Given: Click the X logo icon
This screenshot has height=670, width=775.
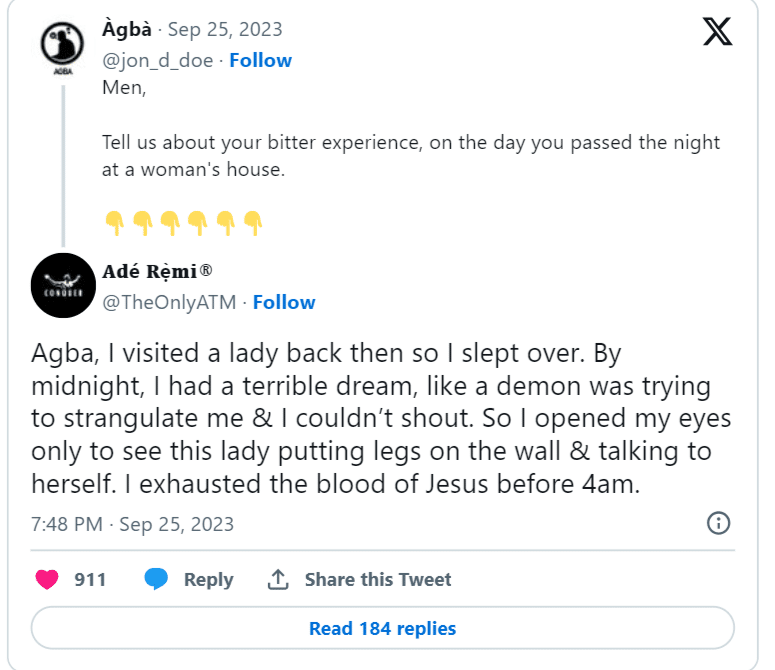Looking at the screenshot, I should click(717, 32).
